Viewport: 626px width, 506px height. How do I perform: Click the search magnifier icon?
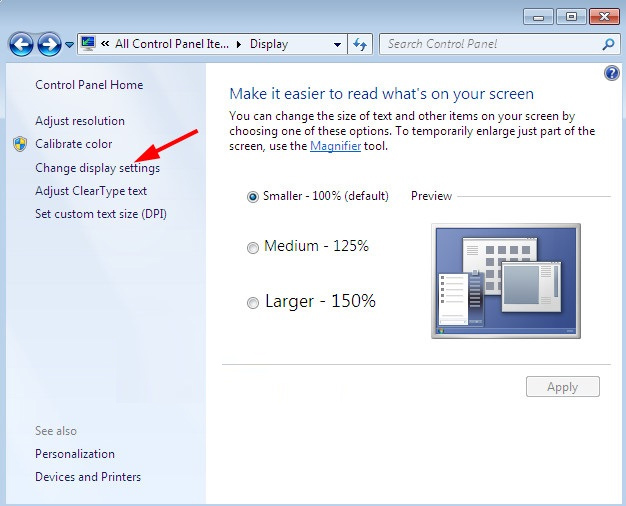[x=608, y=44]
